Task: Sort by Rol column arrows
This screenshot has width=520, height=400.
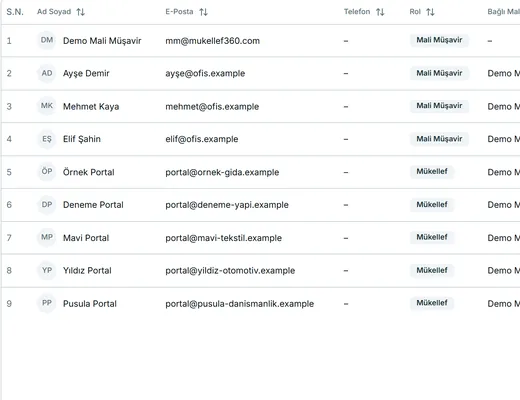Action: coord(430,12)
